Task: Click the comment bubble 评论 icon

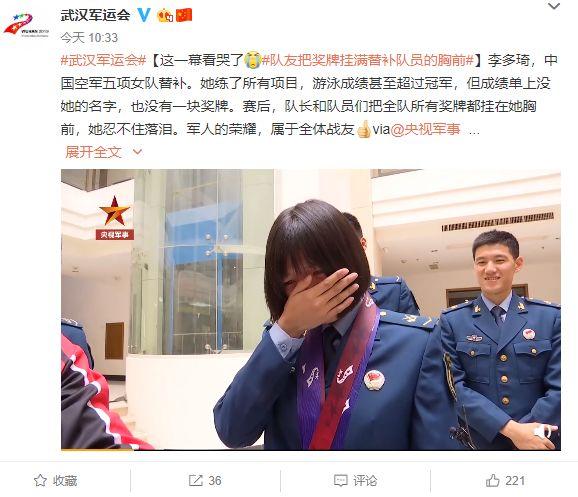Action: coord(340,480)
